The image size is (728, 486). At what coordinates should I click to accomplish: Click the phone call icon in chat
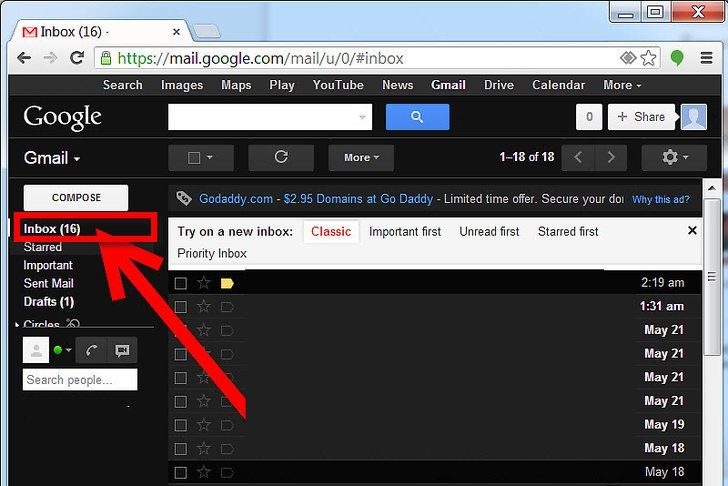tap(91, 350)
